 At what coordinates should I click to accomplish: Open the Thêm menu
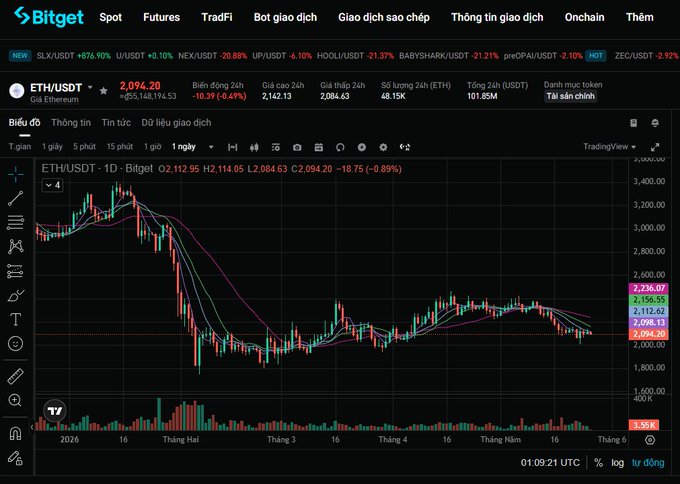(x=639, y=17)
